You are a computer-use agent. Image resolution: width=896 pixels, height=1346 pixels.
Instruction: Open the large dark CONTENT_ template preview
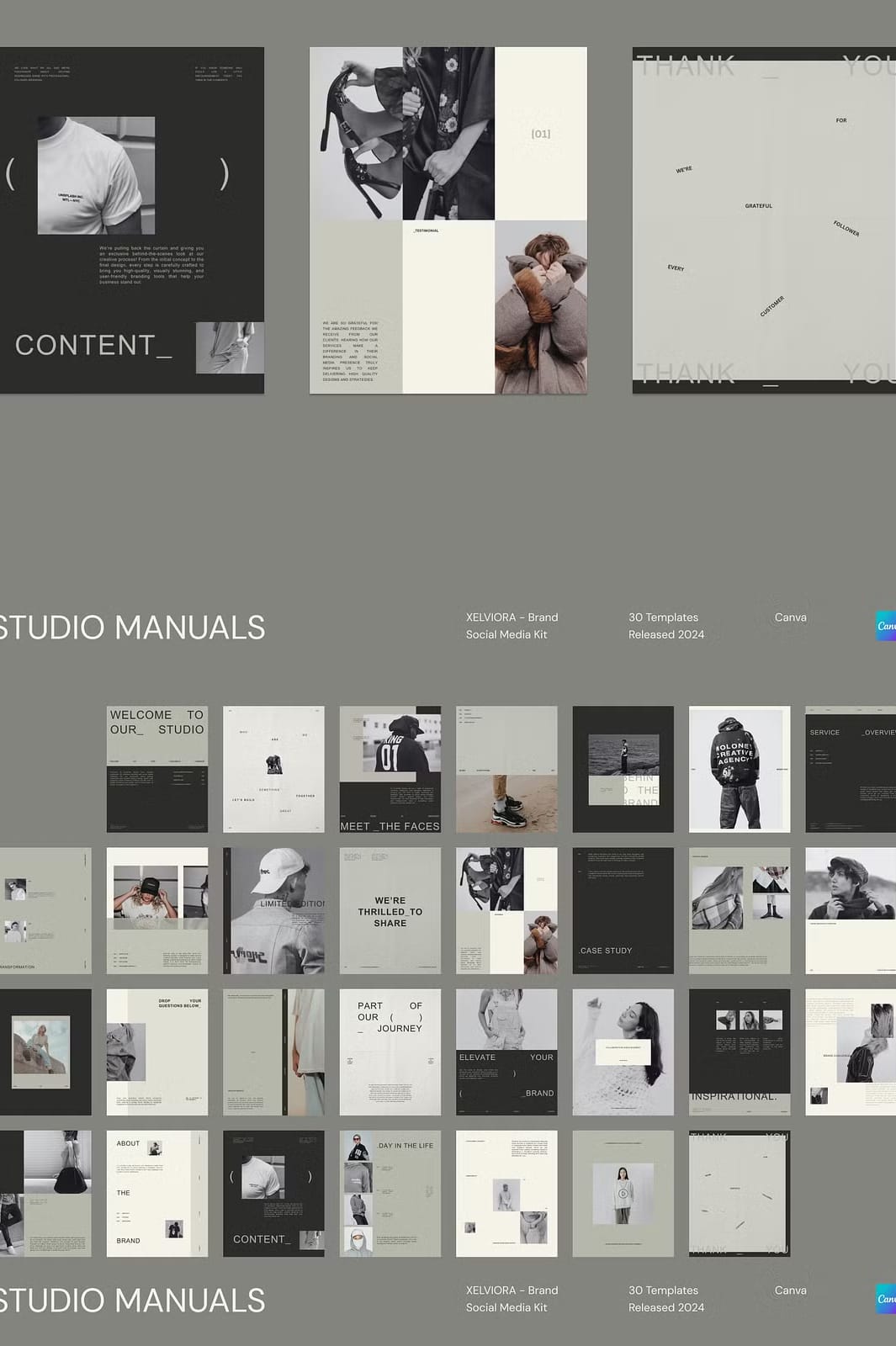coord(132,220)
